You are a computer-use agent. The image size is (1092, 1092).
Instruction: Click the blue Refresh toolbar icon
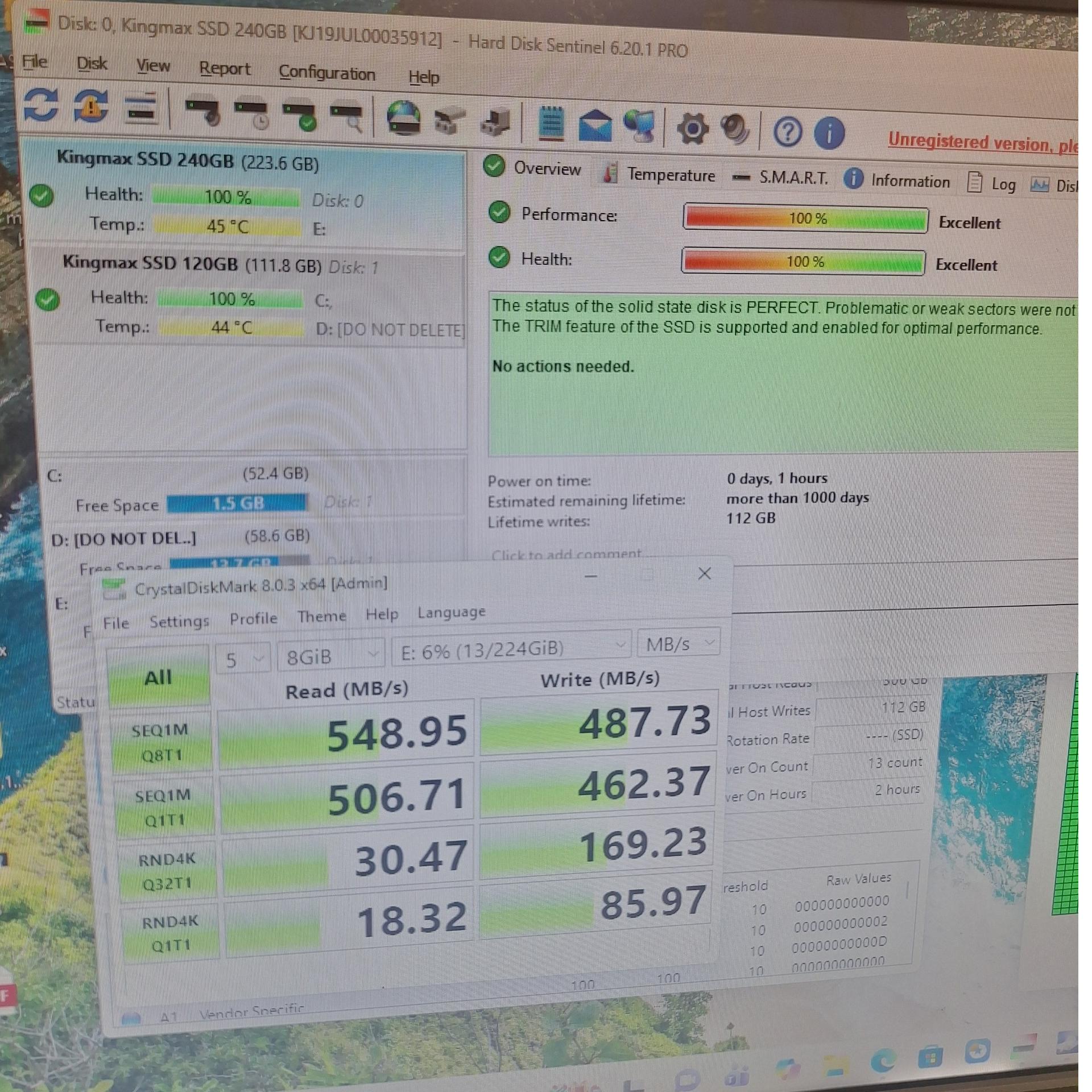[x=41, y=104]
